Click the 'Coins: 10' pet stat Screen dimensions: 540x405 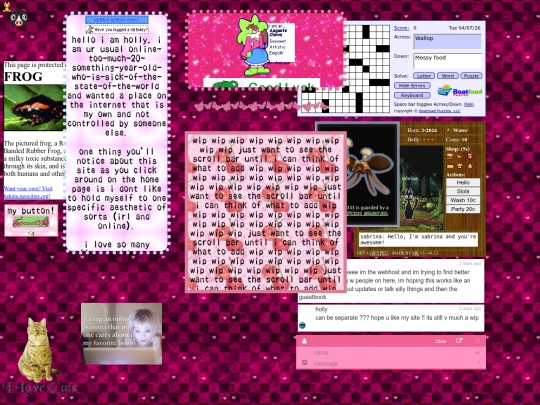coord(456,140)
